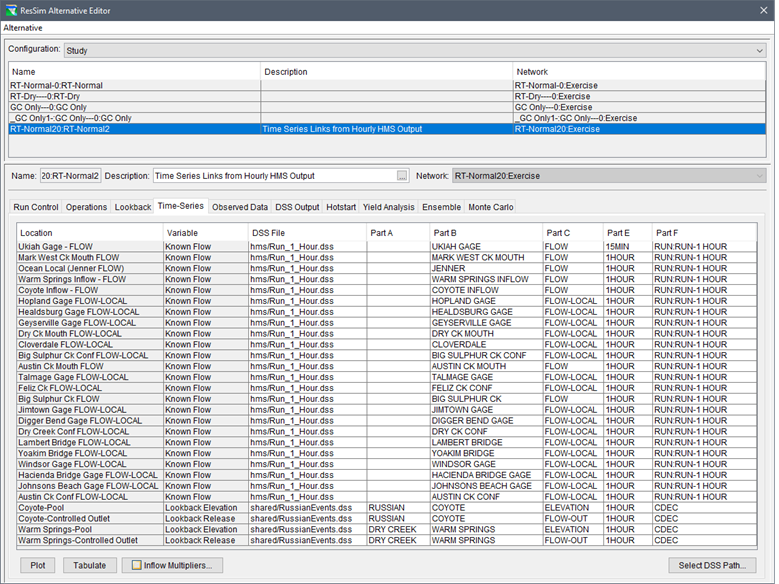Click the Part A column header
Viewport: 779px width, 584px height.
pyautogui.click(x=398, y=233)
